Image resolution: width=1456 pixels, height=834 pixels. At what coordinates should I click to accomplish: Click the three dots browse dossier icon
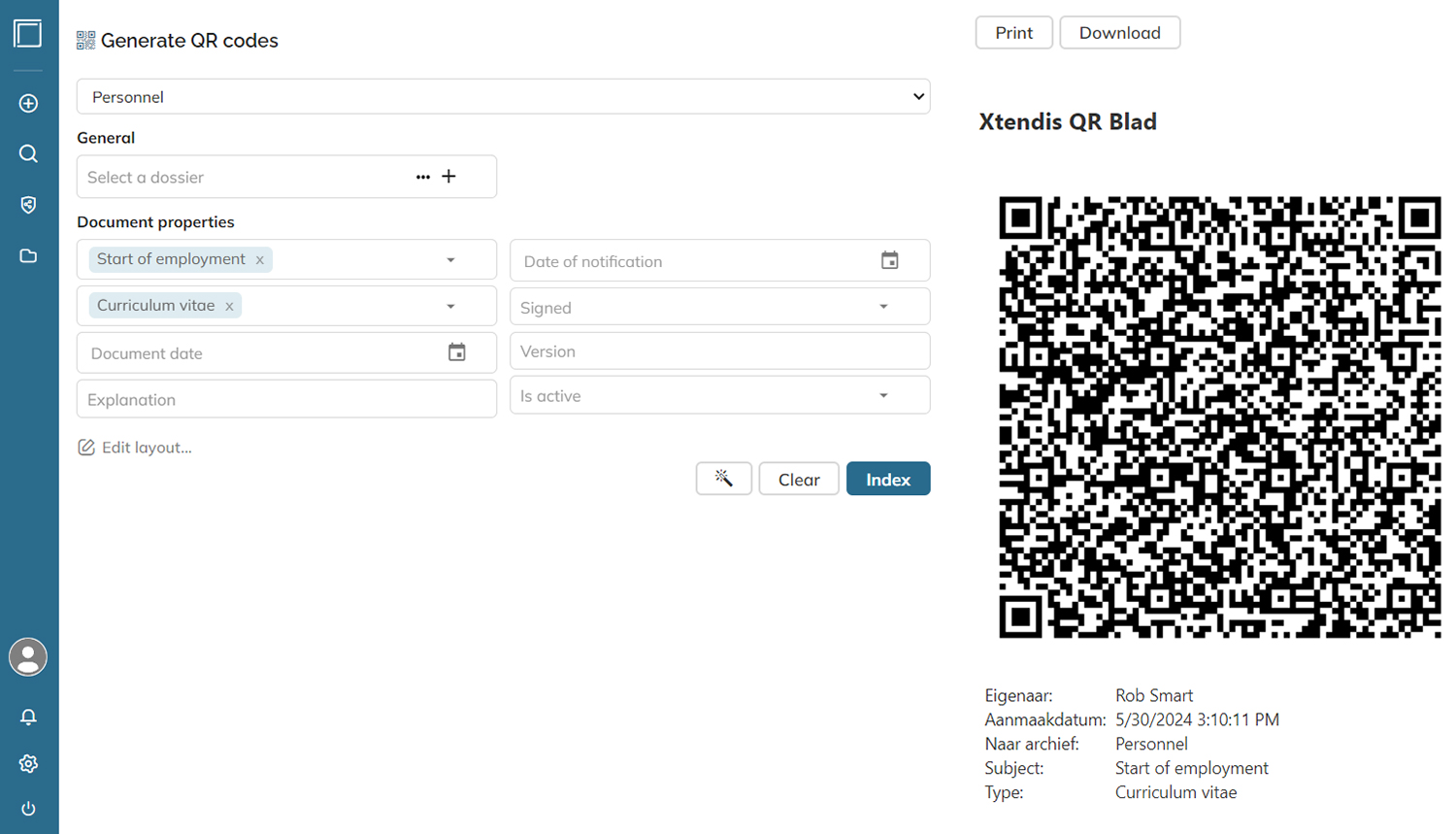tap(423, 177)
